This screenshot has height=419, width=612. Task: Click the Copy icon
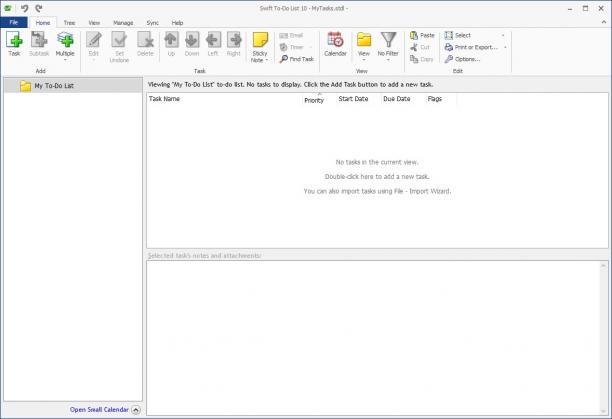click(x=414, y=59)
